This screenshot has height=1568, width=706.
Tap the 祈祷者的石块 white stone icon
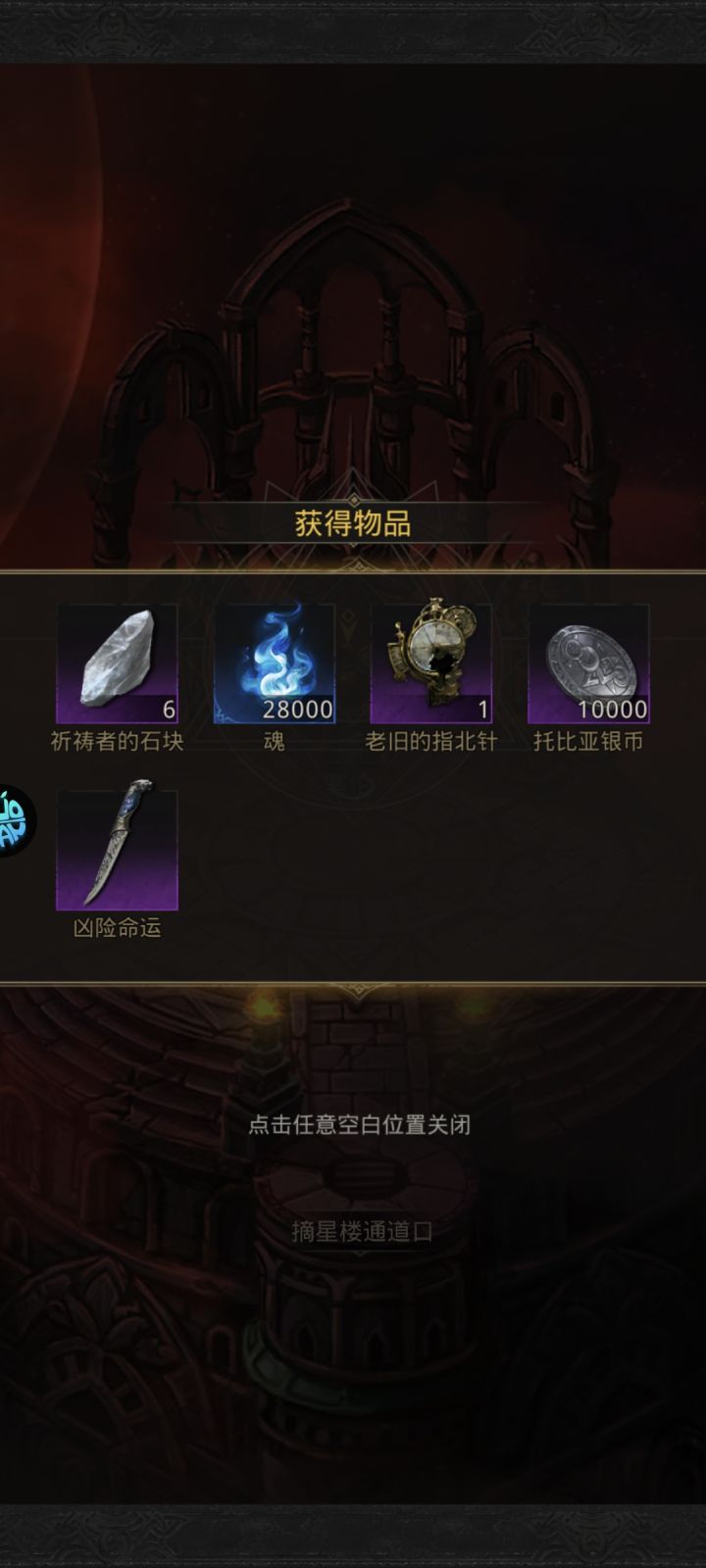[x=117, y=663]
